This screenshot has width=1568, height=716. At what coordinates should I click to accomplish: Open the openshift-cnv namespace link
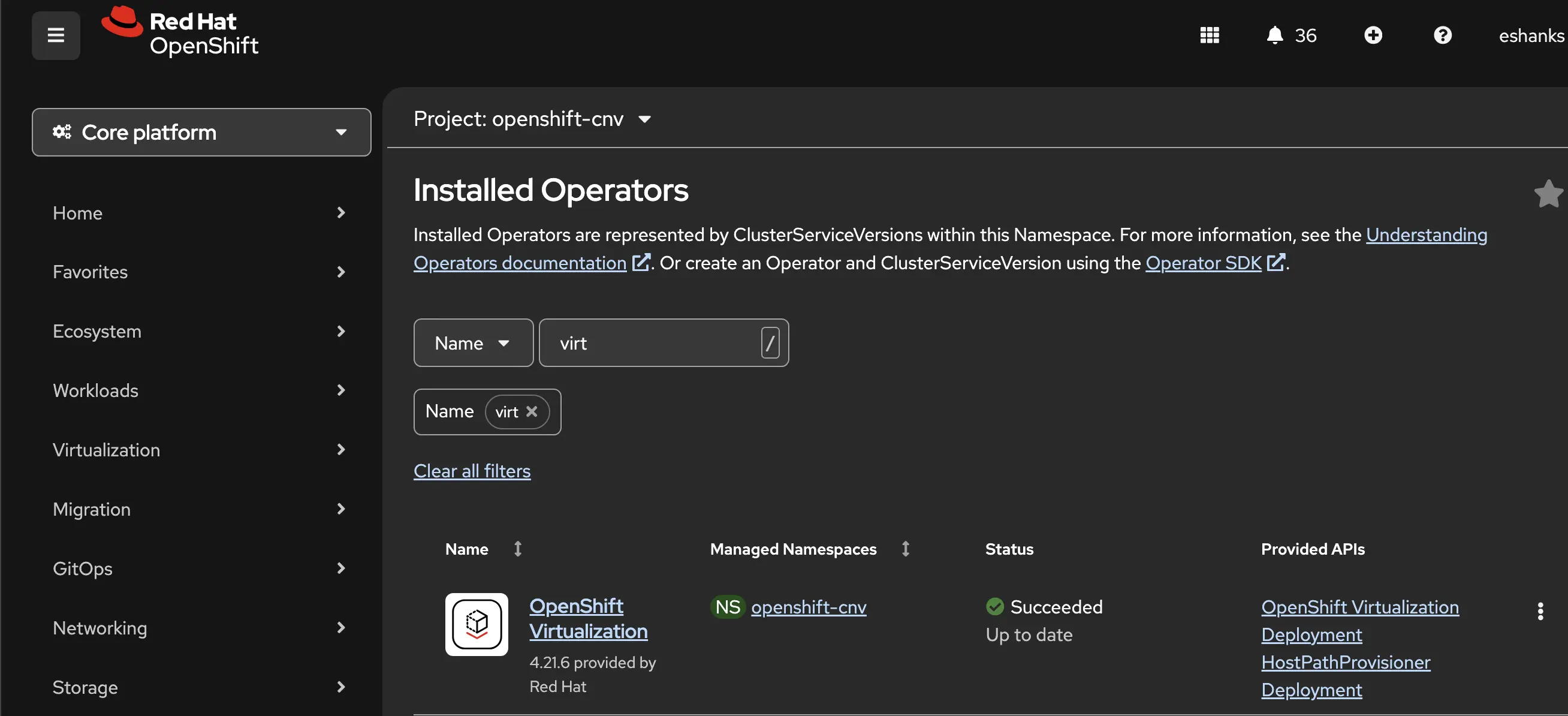point(809,607)
